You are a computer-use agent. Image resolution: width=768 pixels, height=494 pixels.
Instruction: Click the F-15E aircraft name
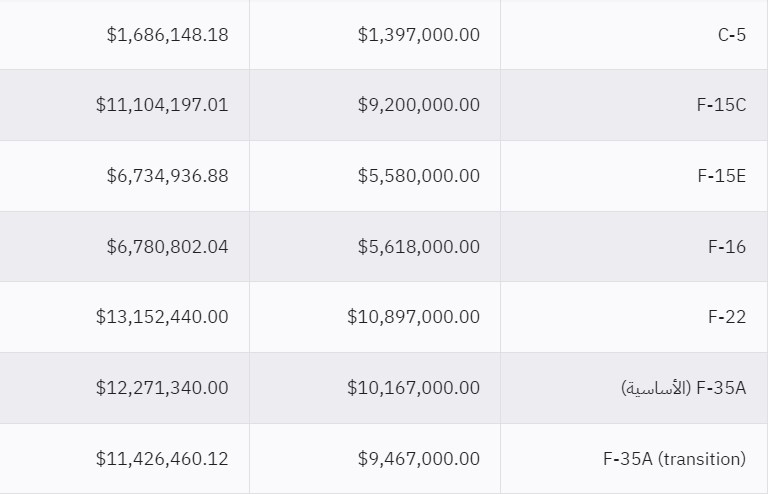[x=721, y=175]
